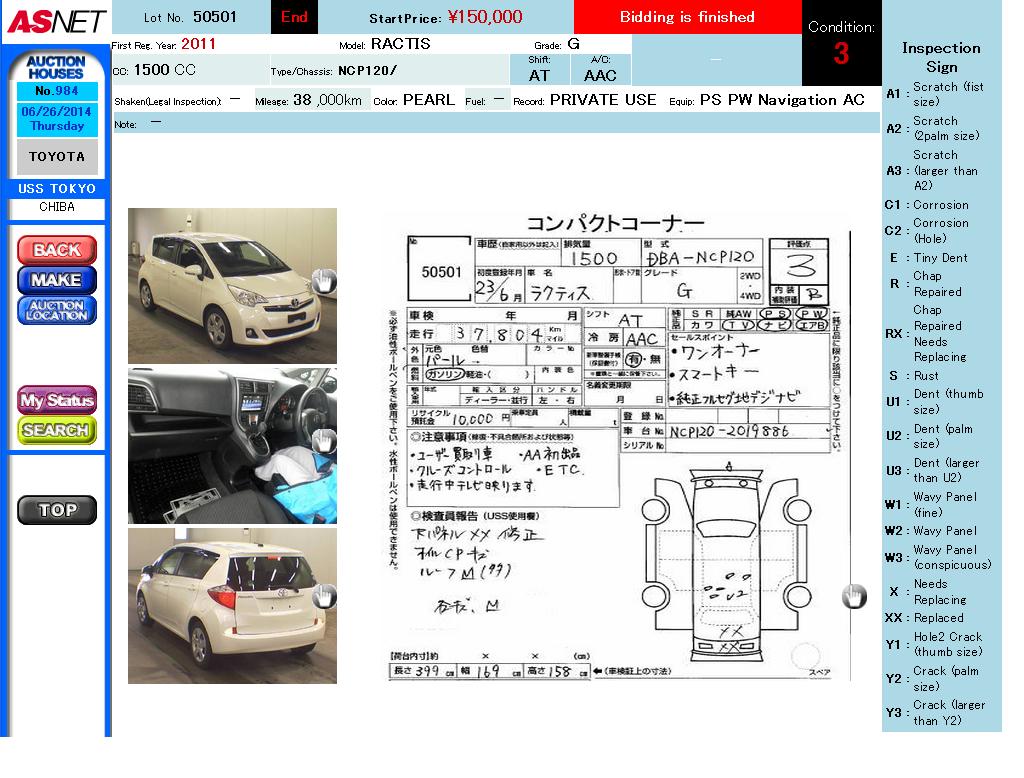This screenshot has height=778, width=1024.
Task: Click magnify hand icon on front car photo
Action: pyautogui.click(x=323, y=281)
